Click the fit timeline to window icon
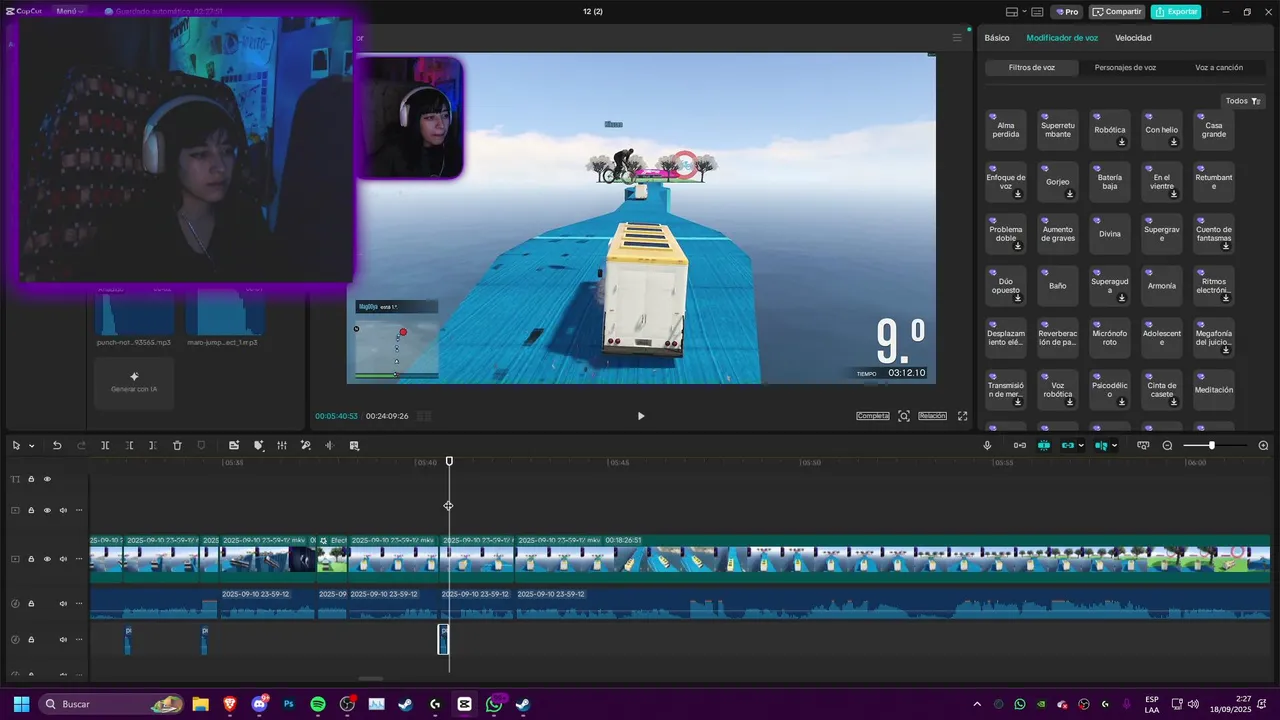Image resolution: width=1280 pixels, height=720 pixels. click(1143, 445)
